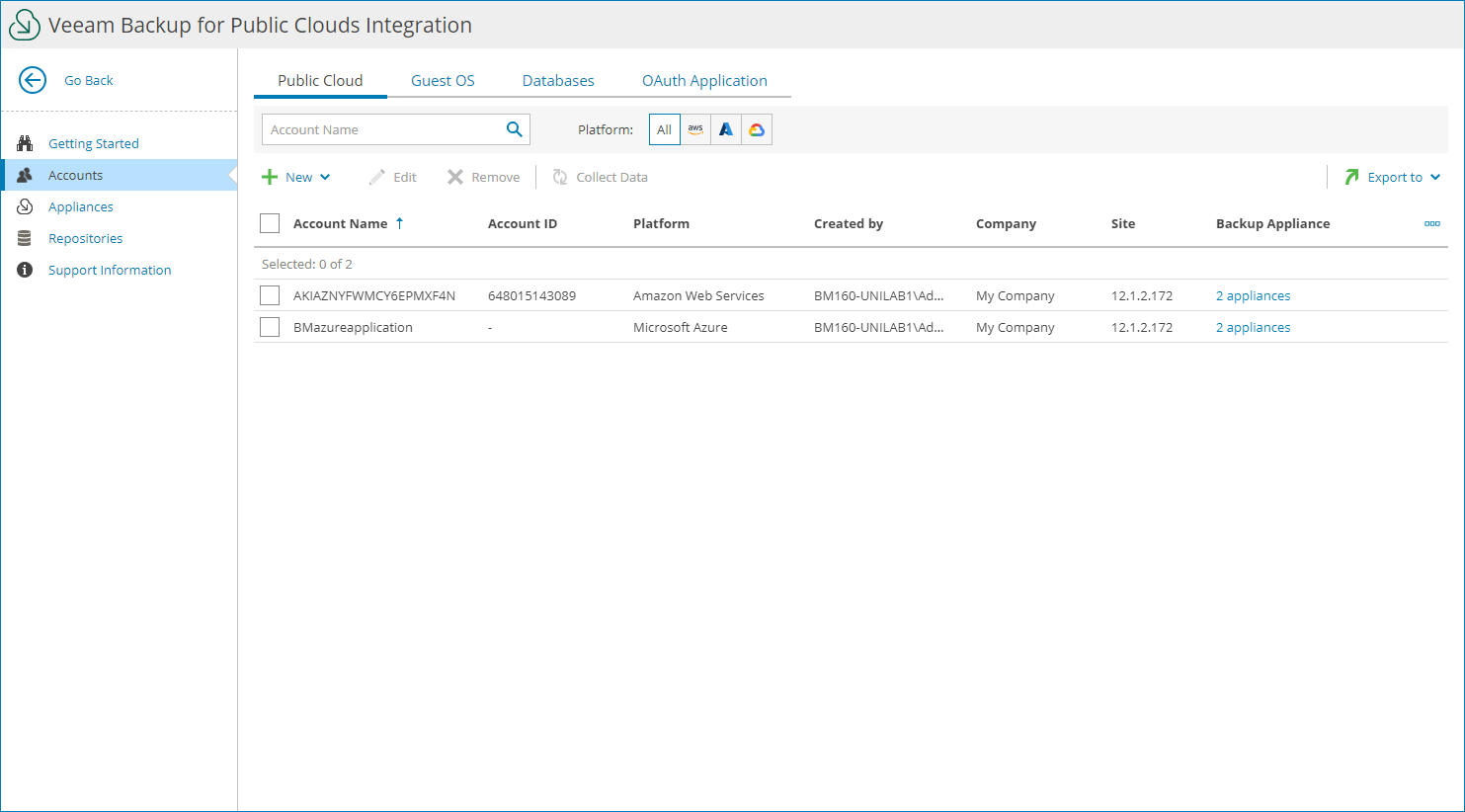Open Repositories in sidebar
The height and width of the screenshot is (812, 1465).
[86, 238]
